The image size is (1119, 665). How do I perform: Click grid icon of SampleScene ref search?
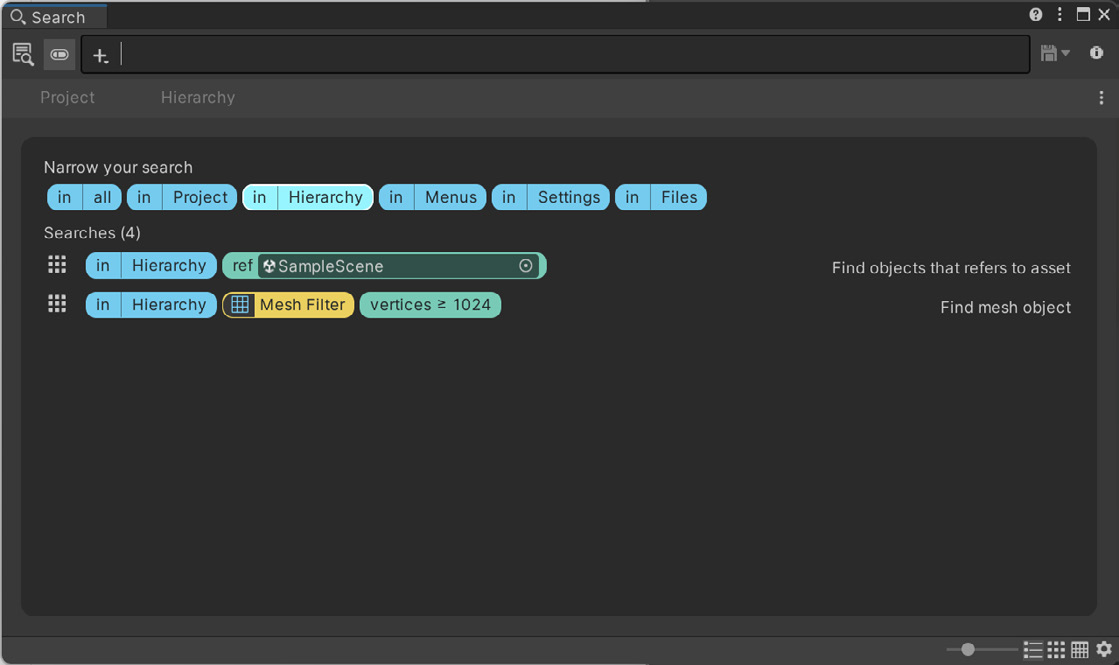(x=57, y=265)
